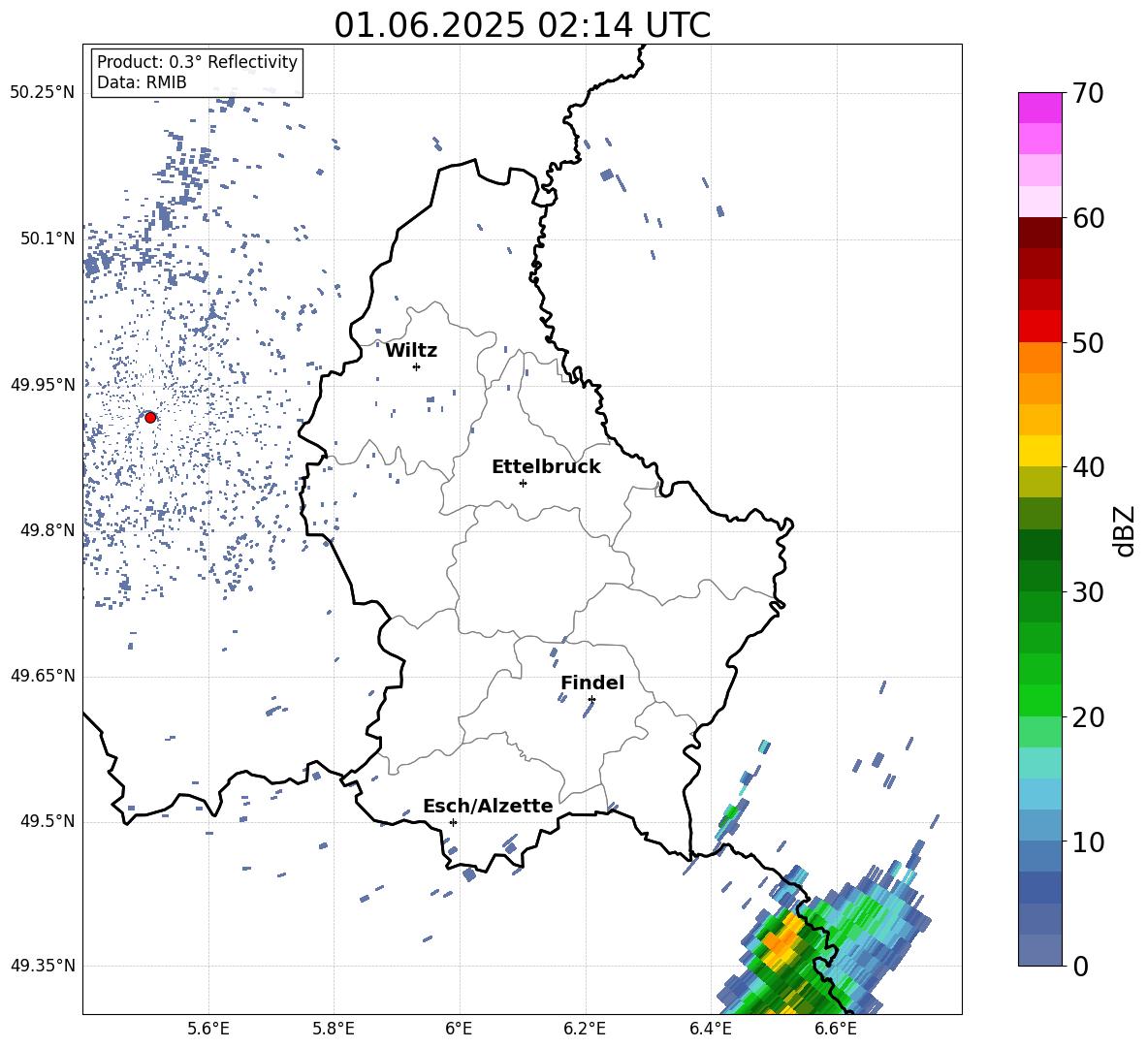Click the 49.65°N latitude label
This screenshot has height=1048, width=1148.
[43, 676]
